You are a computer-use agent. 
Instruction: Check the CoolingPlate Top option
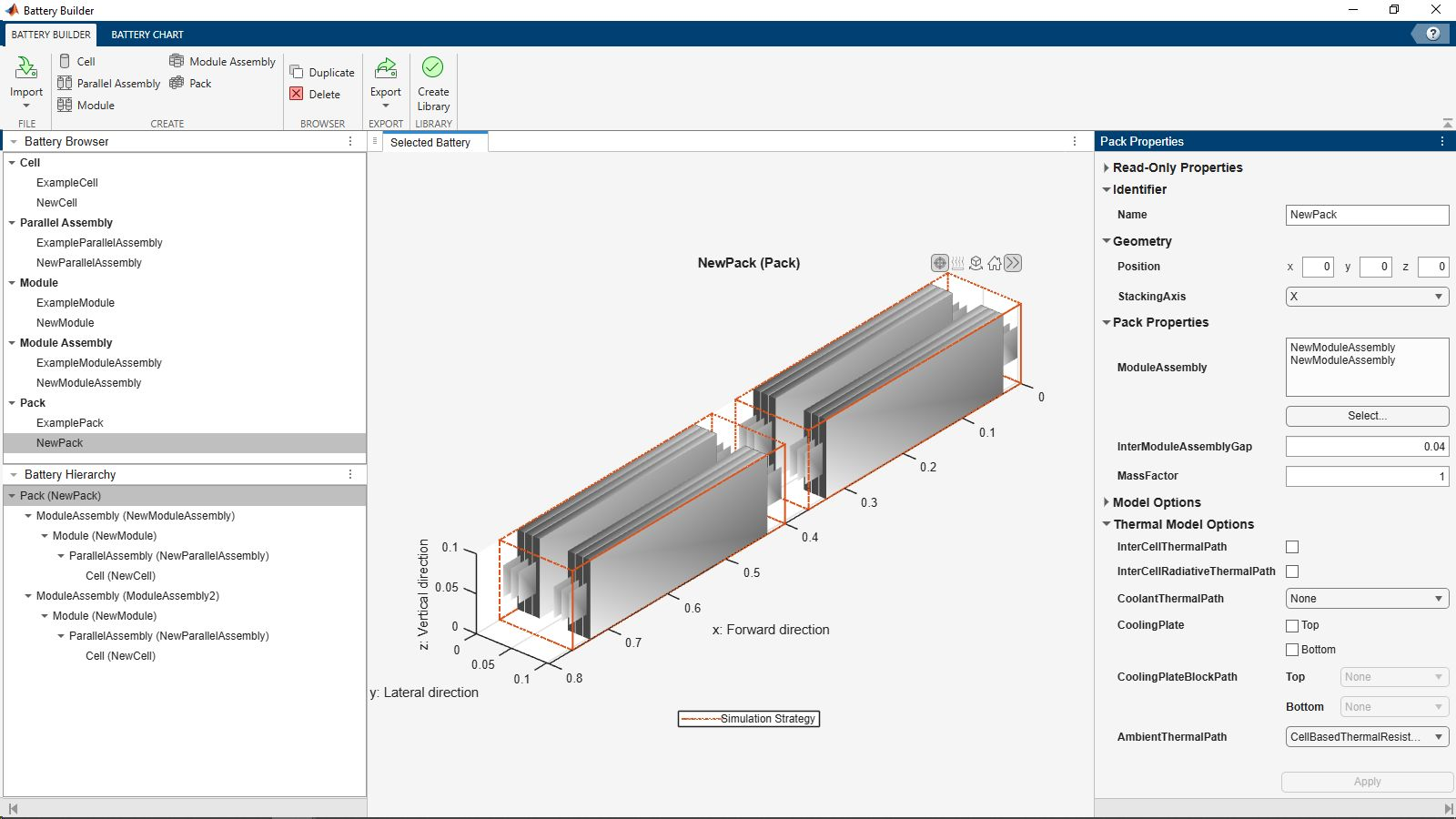(1292, 626)
